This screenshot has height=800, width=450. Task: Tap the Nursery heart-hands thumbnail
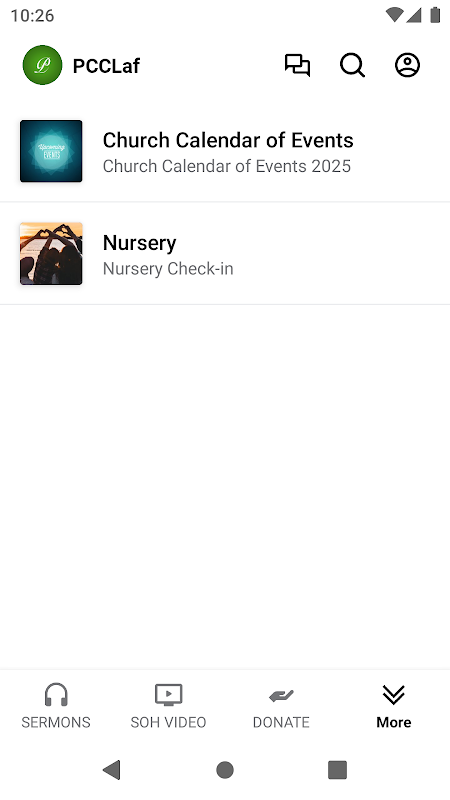point(51,254)
